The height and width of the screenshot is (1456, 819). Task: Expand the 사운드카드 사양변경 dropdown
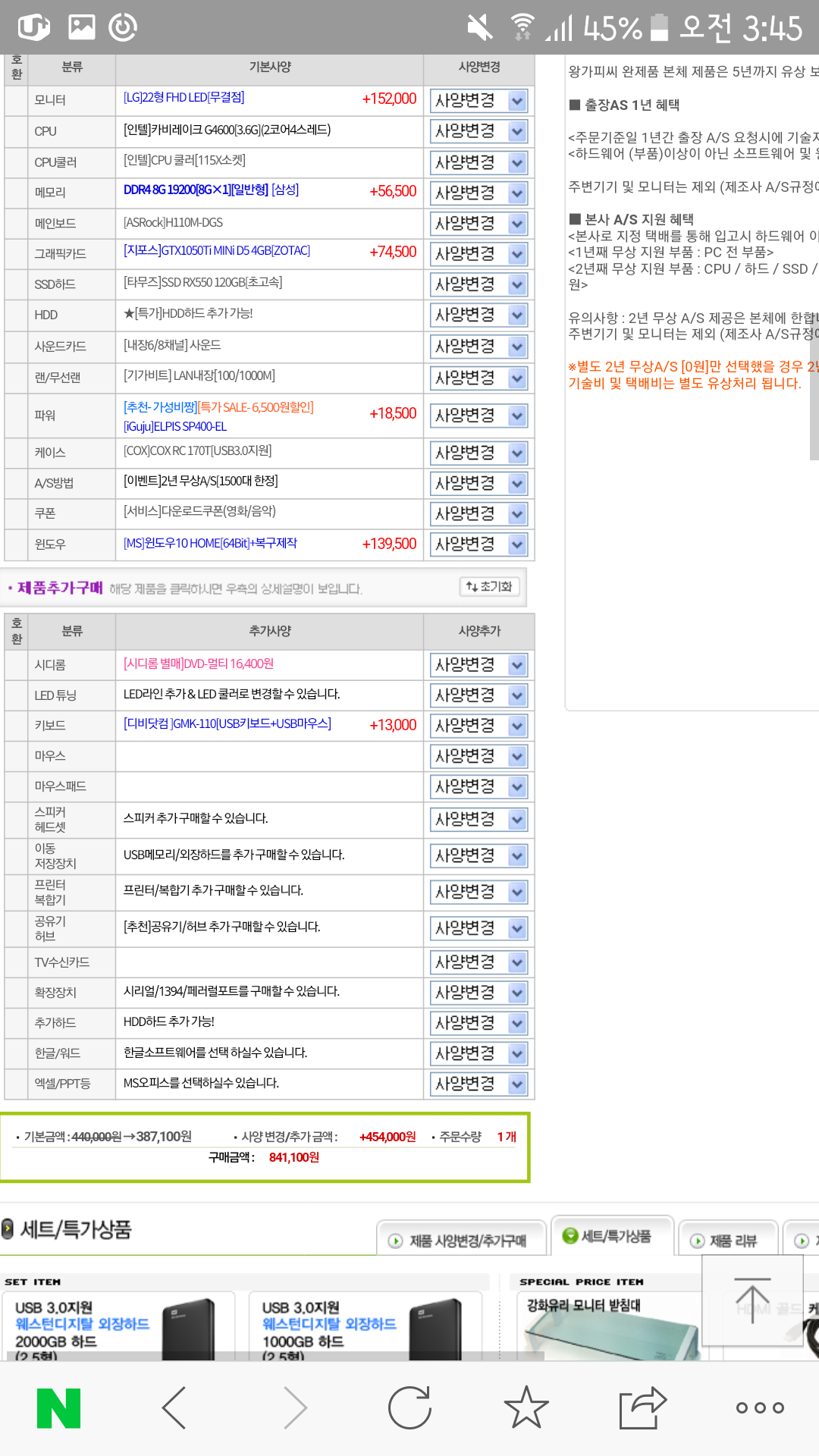click(479, 347)
